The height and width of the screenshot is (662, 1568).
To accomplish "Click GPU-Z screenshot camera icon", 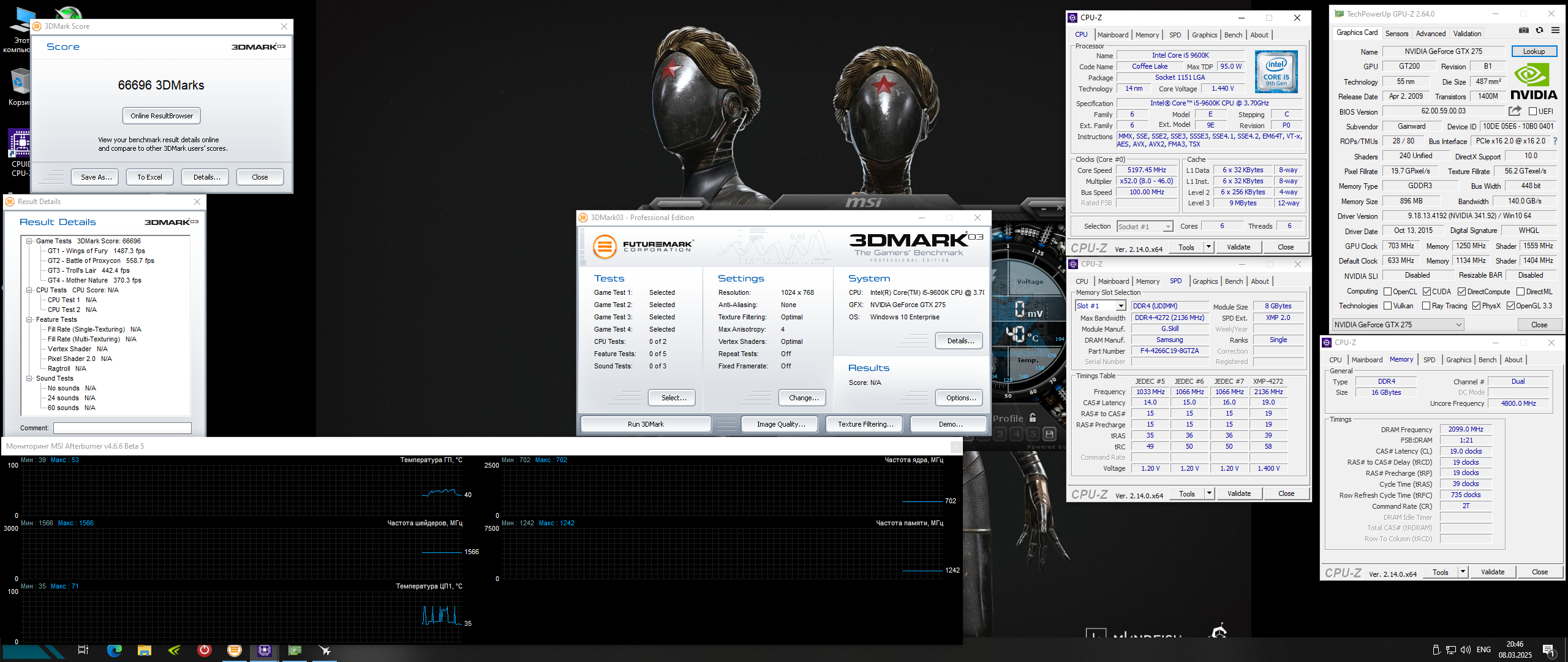I will point(1524,31).
